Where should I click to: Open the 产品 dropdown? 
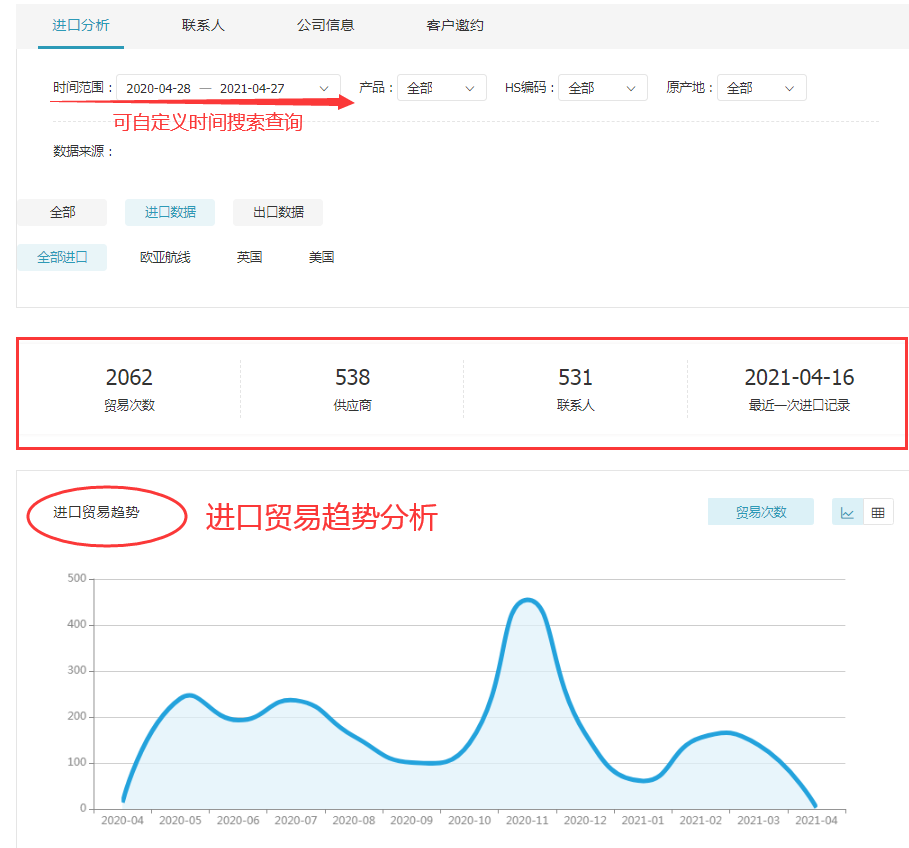tap(441, 88)
